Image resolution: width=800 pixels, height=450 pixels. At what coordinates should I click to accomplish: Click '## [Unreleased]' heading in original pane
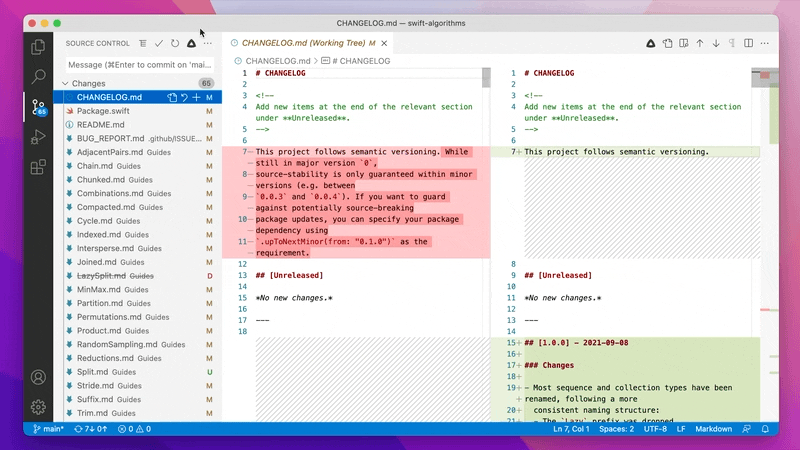(289, 276)
